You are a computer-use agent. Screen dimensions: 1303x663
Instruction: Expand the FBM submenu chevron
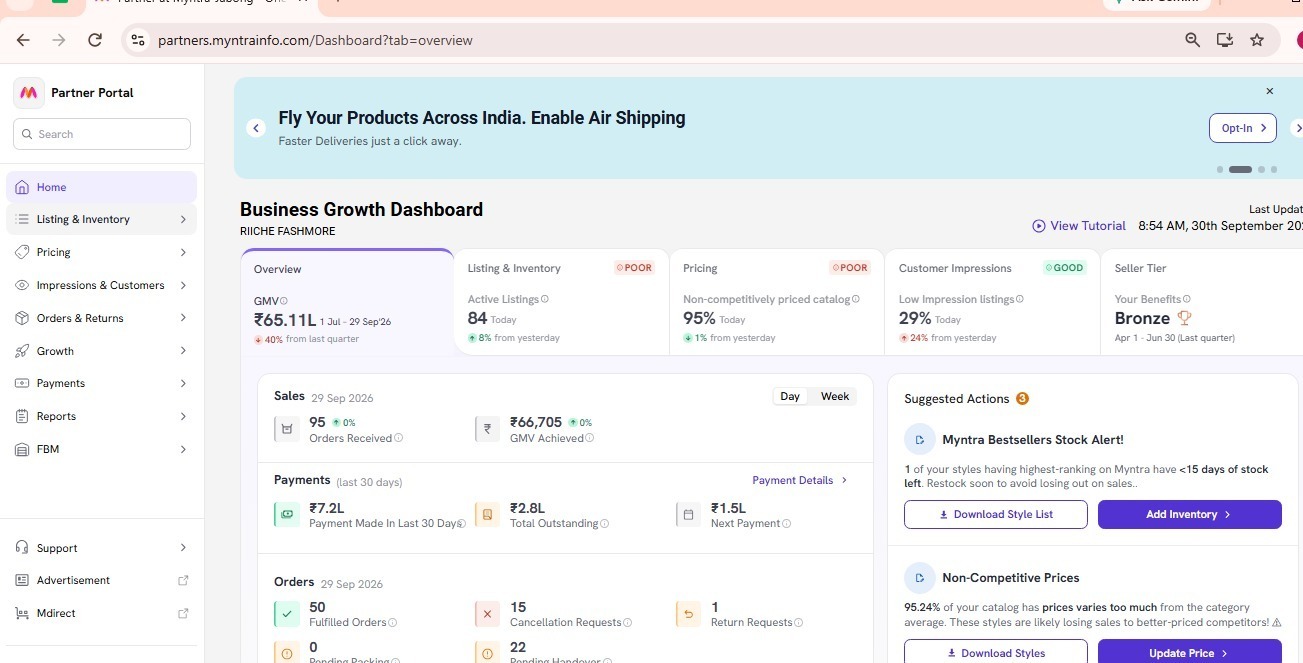(183, 449)
